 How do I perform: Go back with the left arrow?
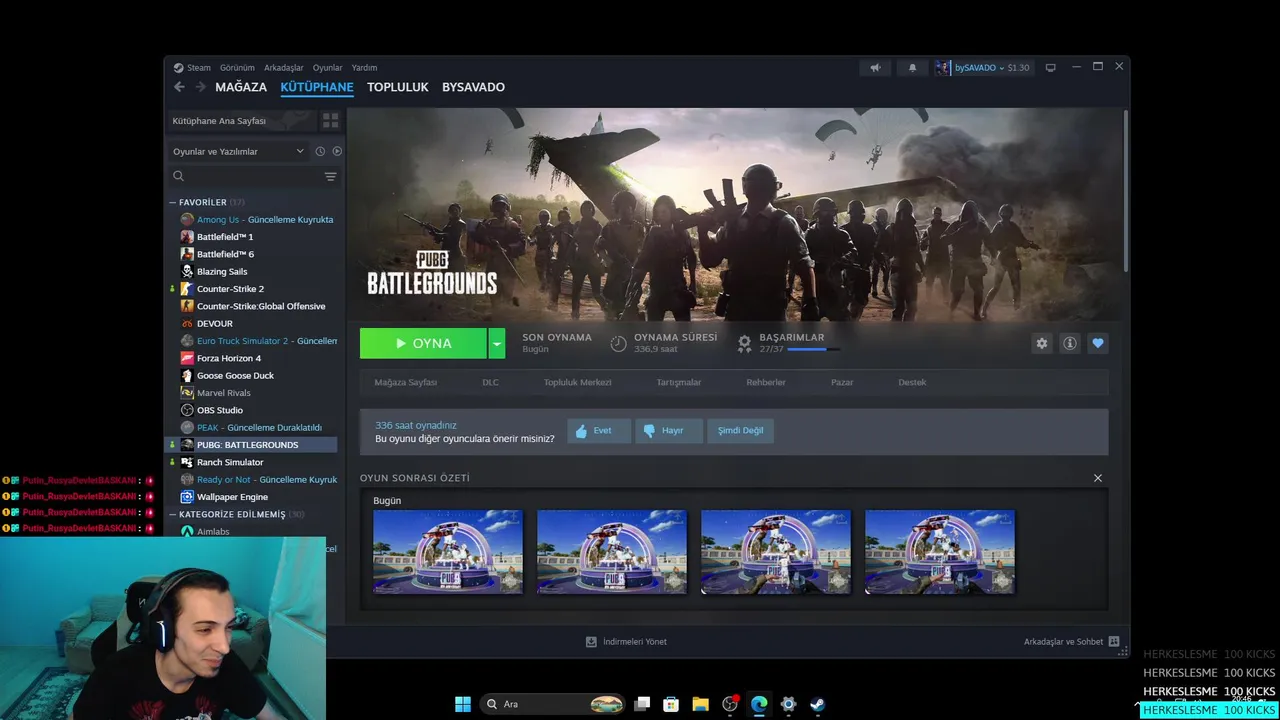coord(179,87)
